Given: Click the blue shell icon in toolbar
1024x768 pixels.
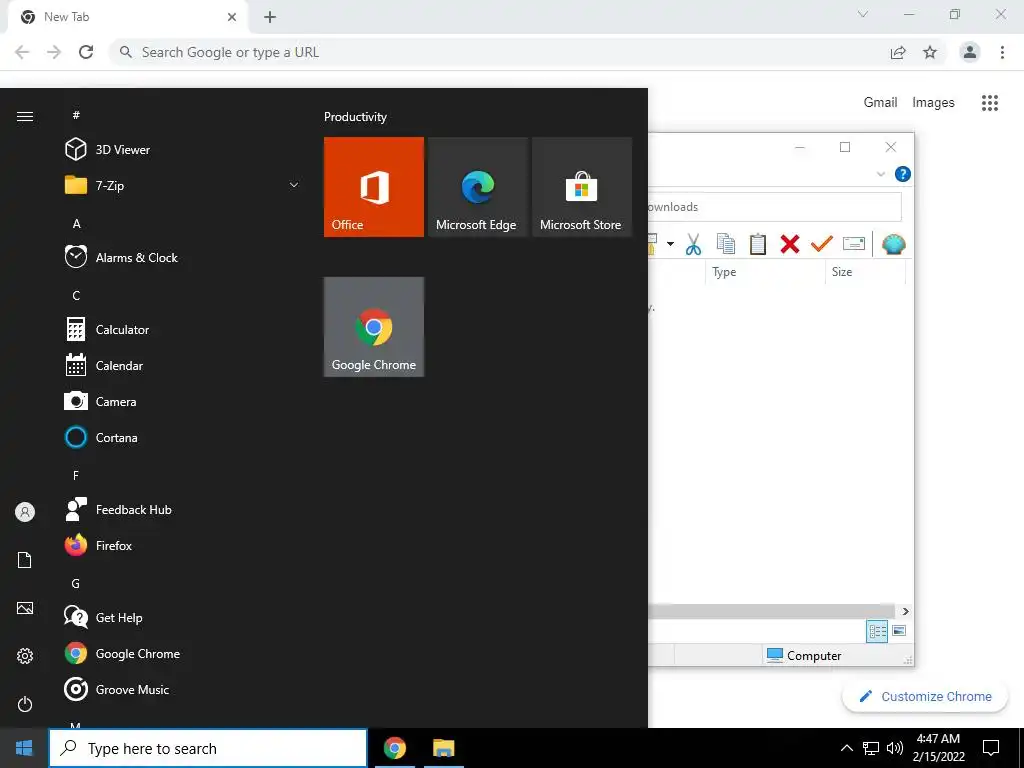Looking at the screenshot, I should 893,244.
